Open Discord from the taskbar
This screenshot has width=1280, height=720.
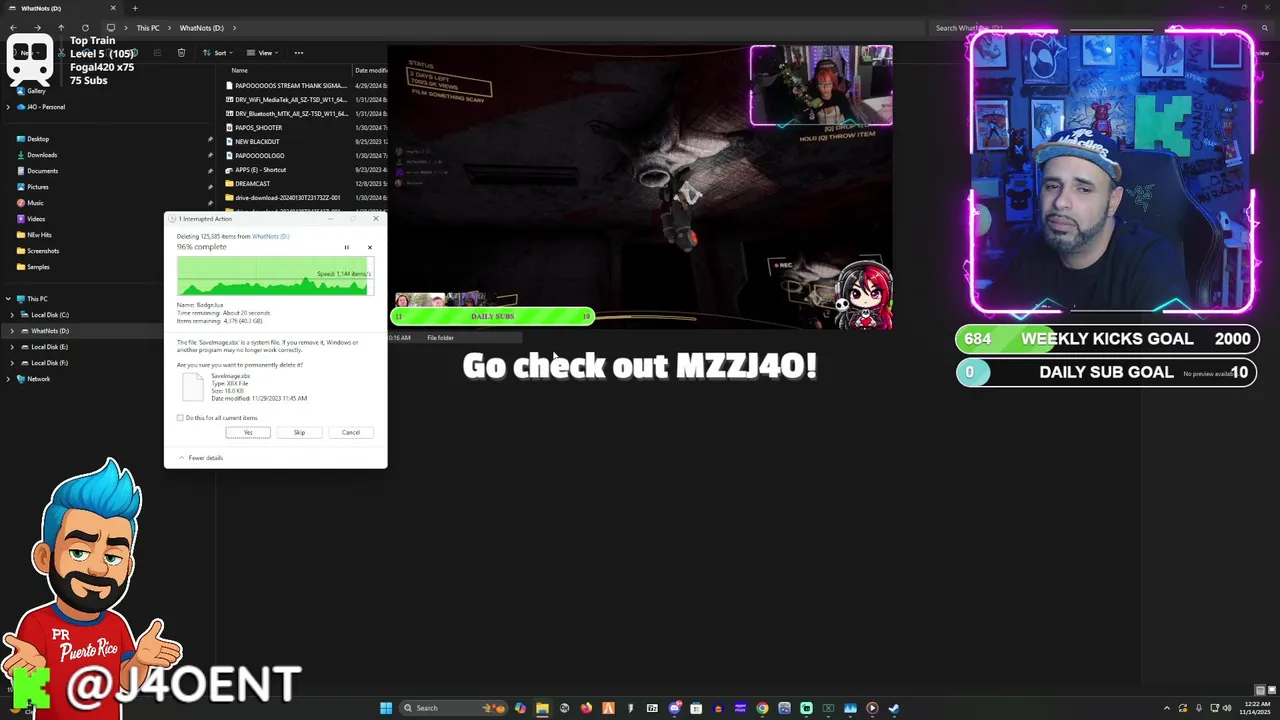pos(674,708)
